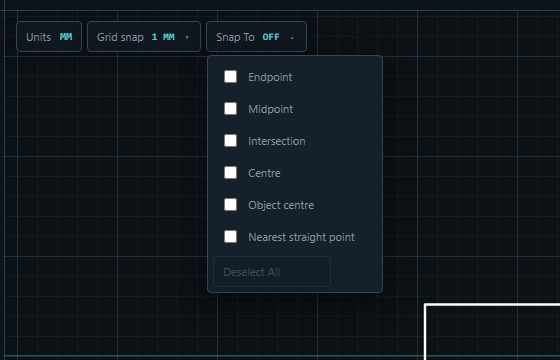Screen dimensions: 560x360
Task: Click the Snap To arrow icon
Action: pyautogui.click(x=292, y=38)
